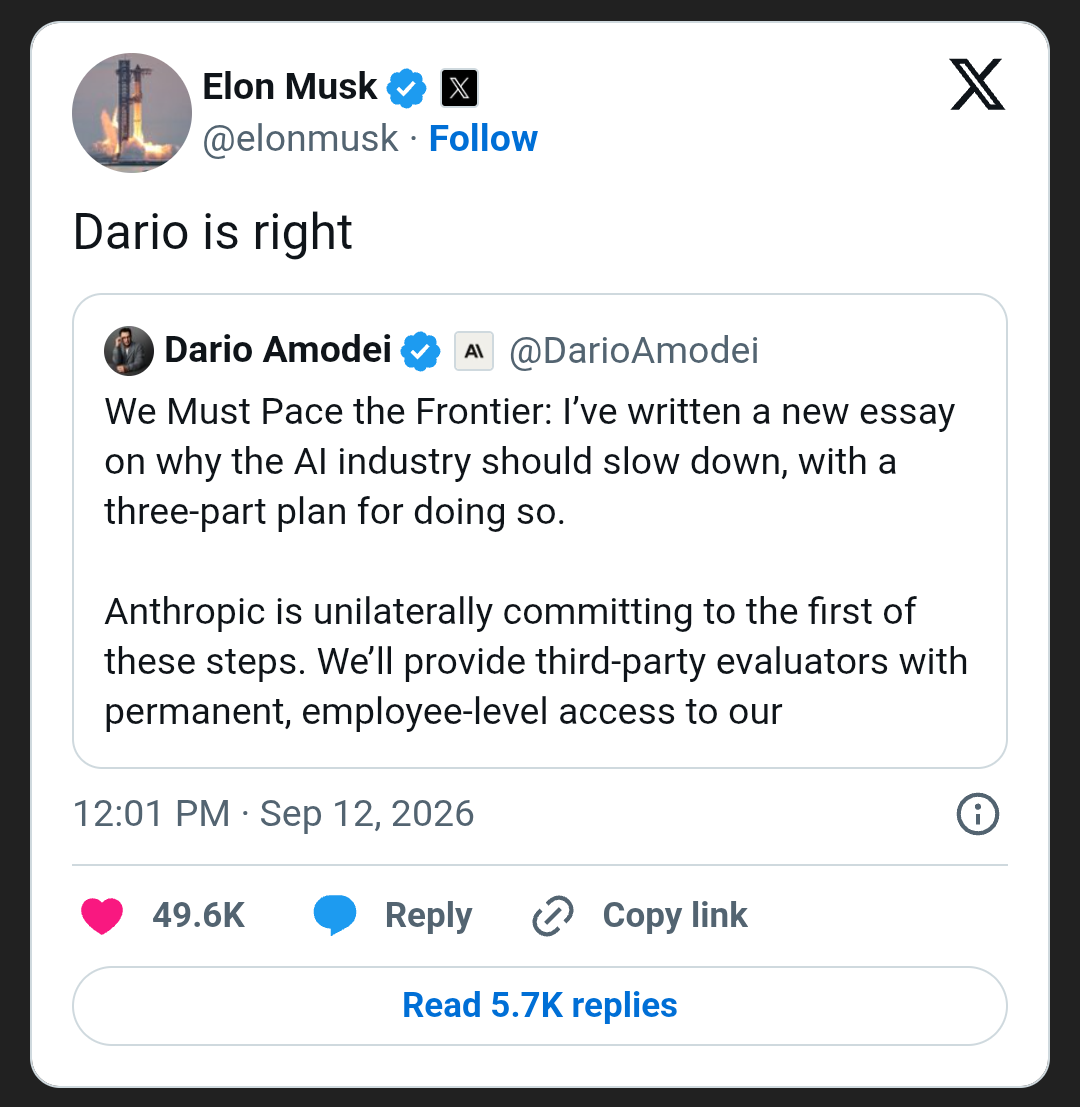Click the 12:01 PM Sep 12, 2026 timestamp
1080x1107 pixels.
[273, 813]
